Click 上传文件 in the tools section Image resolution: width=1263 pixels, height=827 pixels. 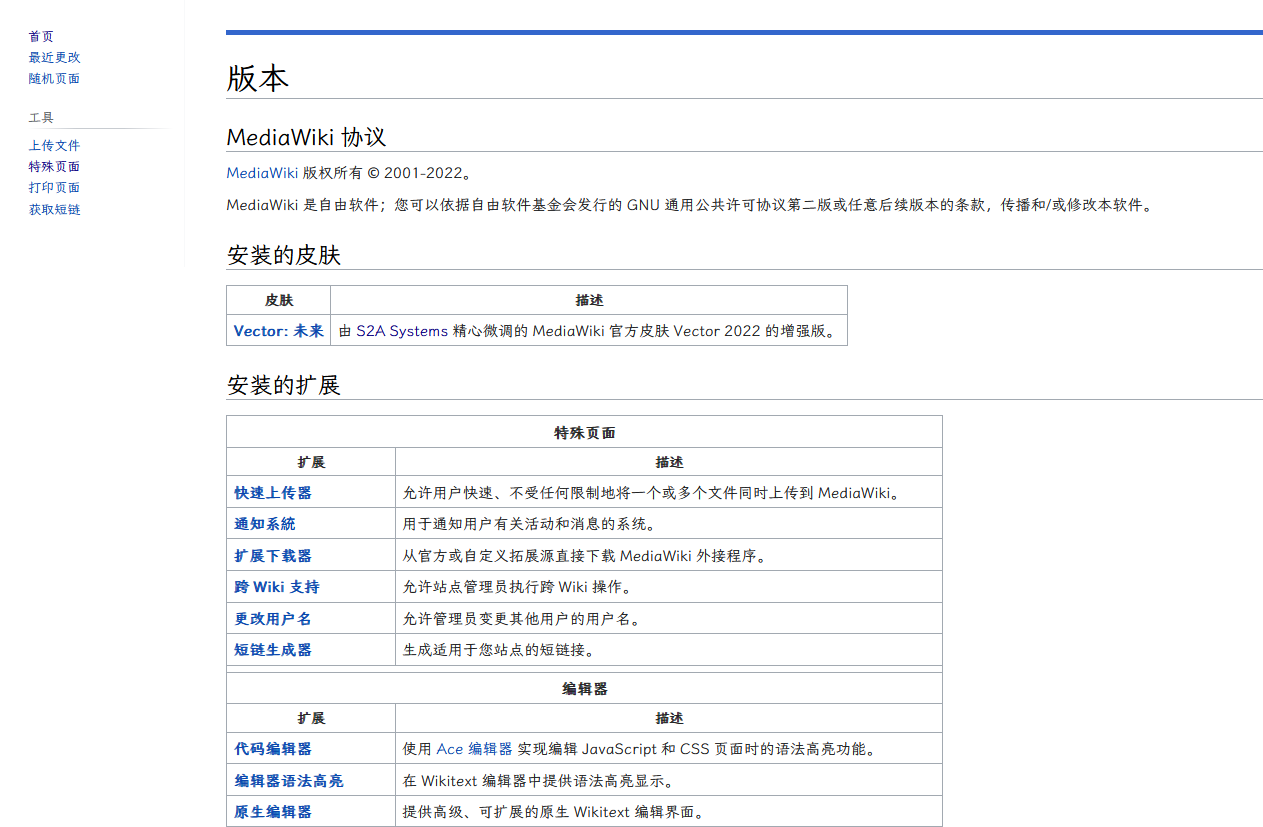54,145
